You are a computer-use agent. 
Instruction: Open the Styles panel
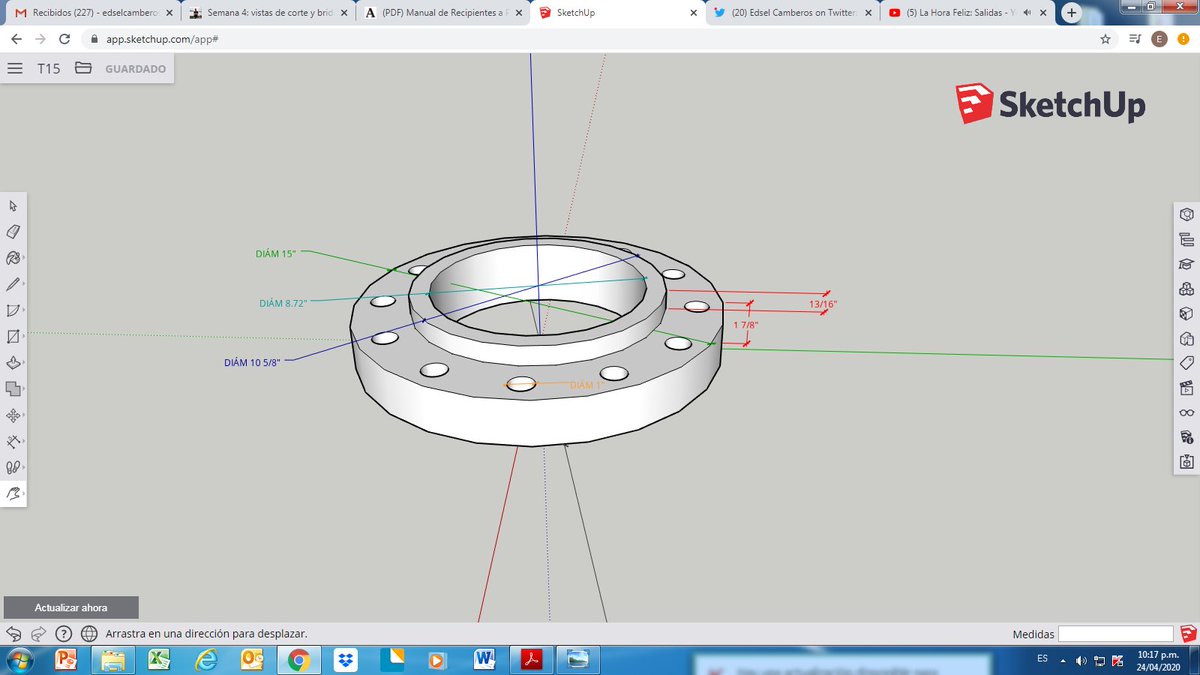click(x=1186, y=338)
